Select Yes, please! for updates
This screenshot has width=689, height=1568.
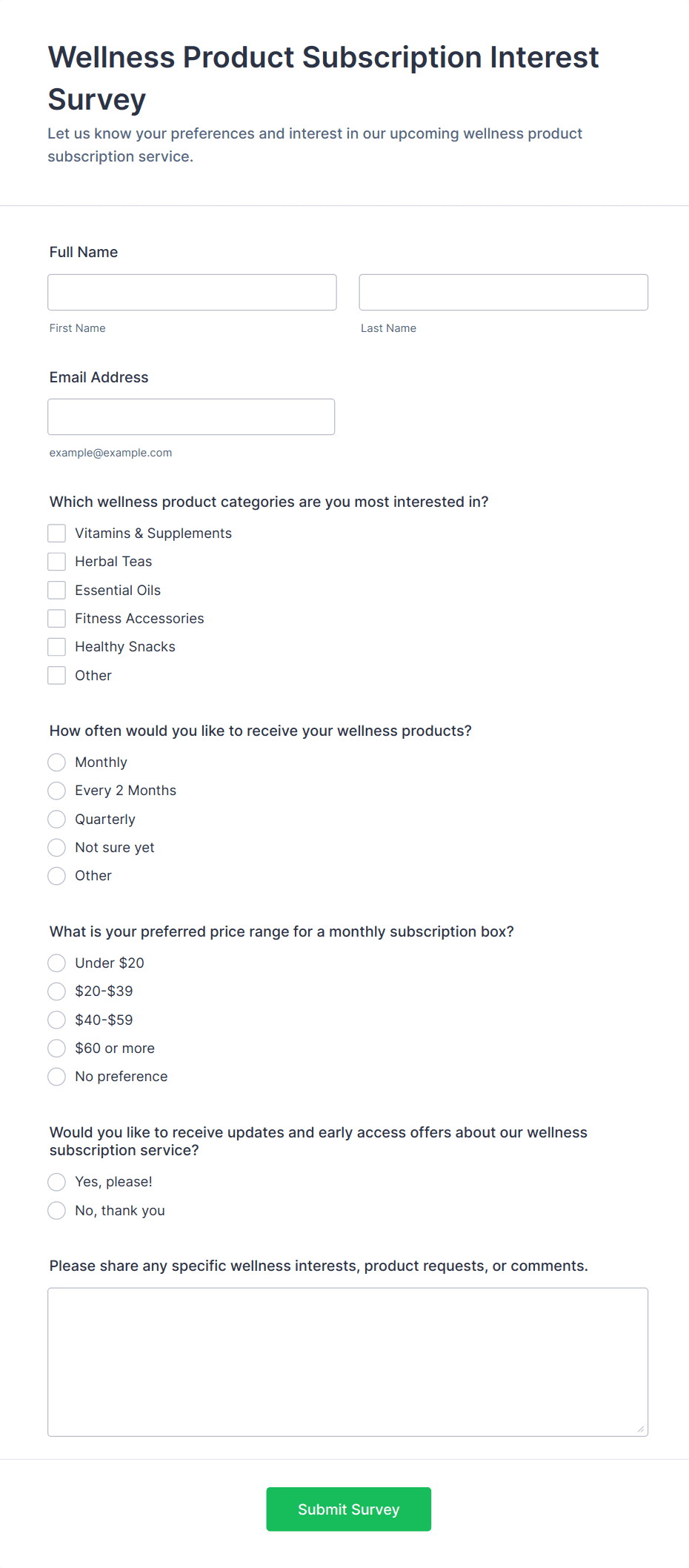click(x=56, y=1181)
